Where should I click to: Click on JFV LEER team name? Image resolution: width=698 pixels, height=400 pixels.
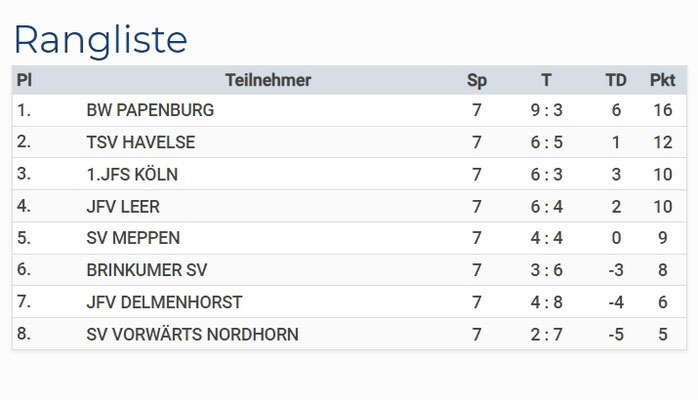pyautogui.click(x=123, y=206)
